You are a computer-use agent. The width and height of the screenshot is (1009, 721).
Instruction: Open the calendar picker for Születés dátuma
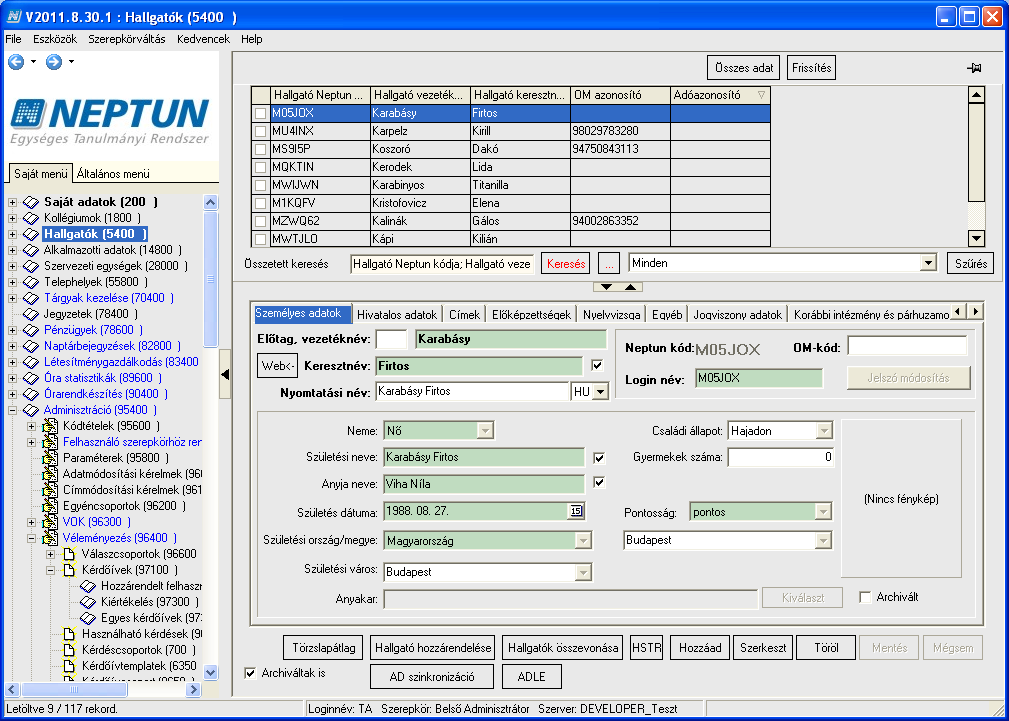click(576, 512)
